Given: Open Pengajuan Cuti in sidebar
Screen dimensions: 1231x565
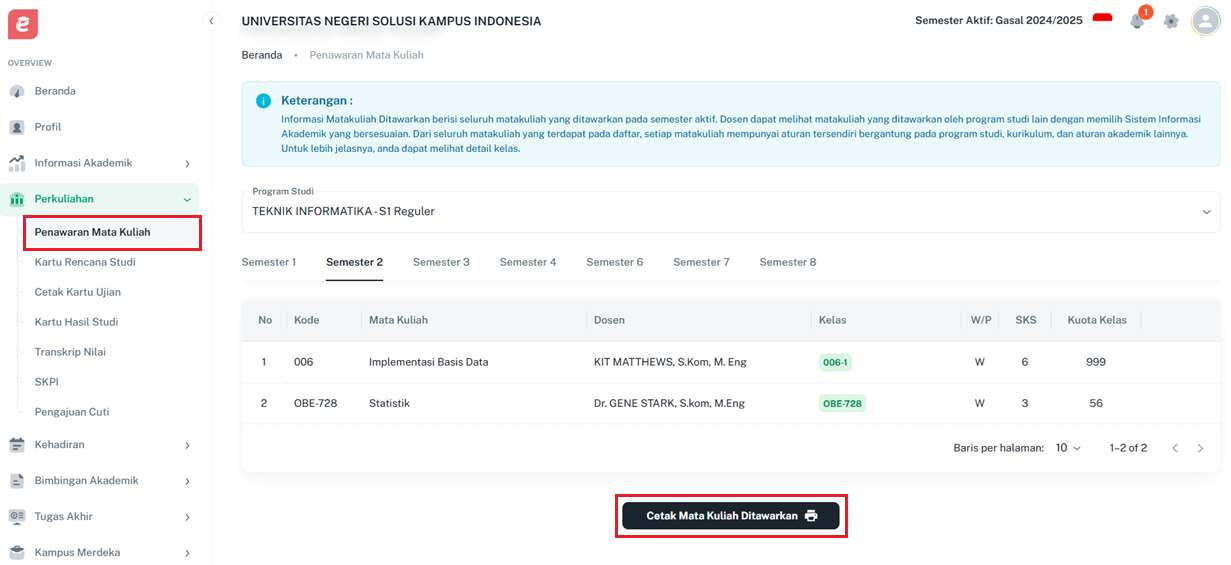Looking at the screenshot, I should pos(72,412).
